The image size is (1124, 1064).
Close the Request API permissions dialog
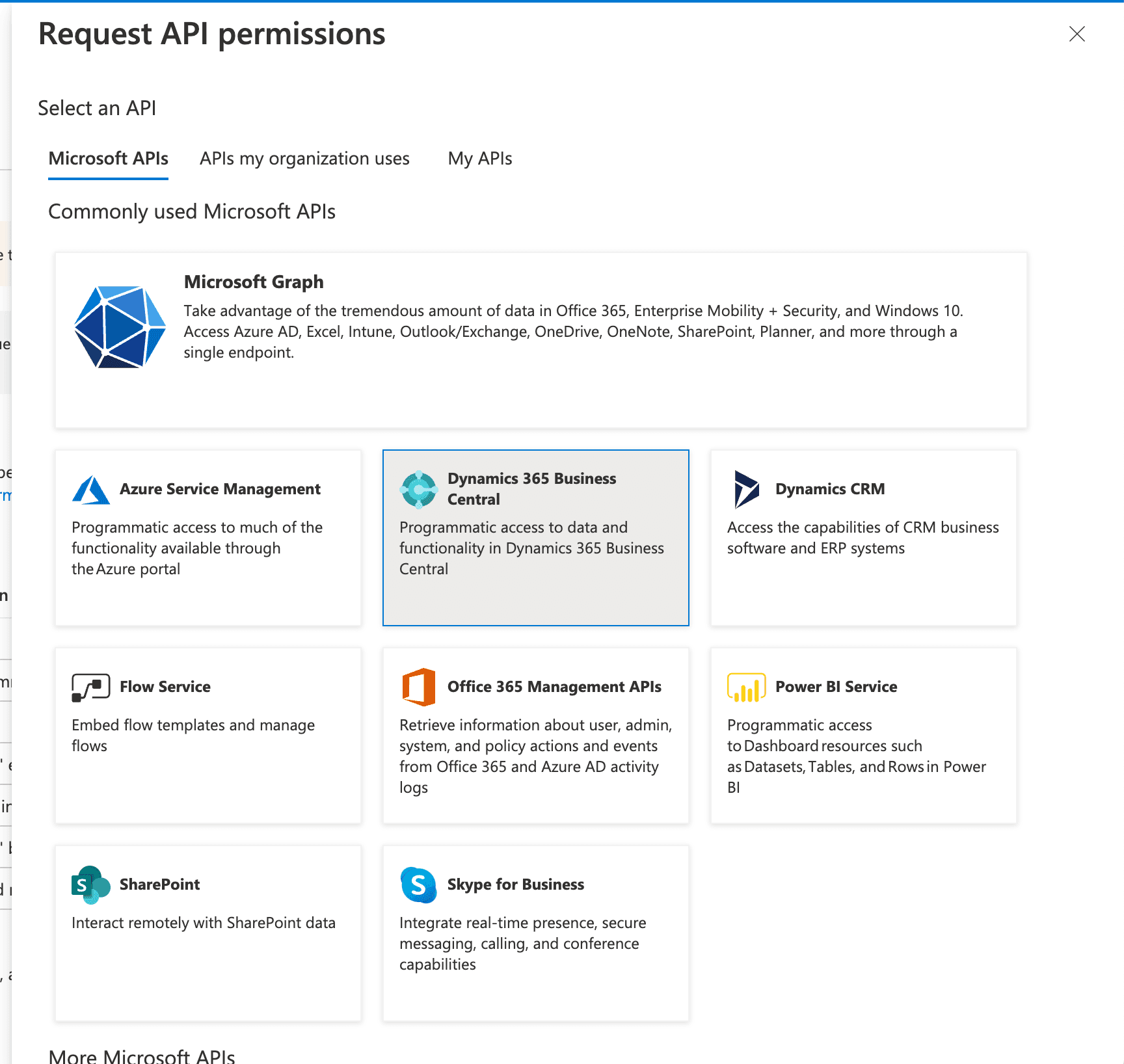(x=1077, y=34)
